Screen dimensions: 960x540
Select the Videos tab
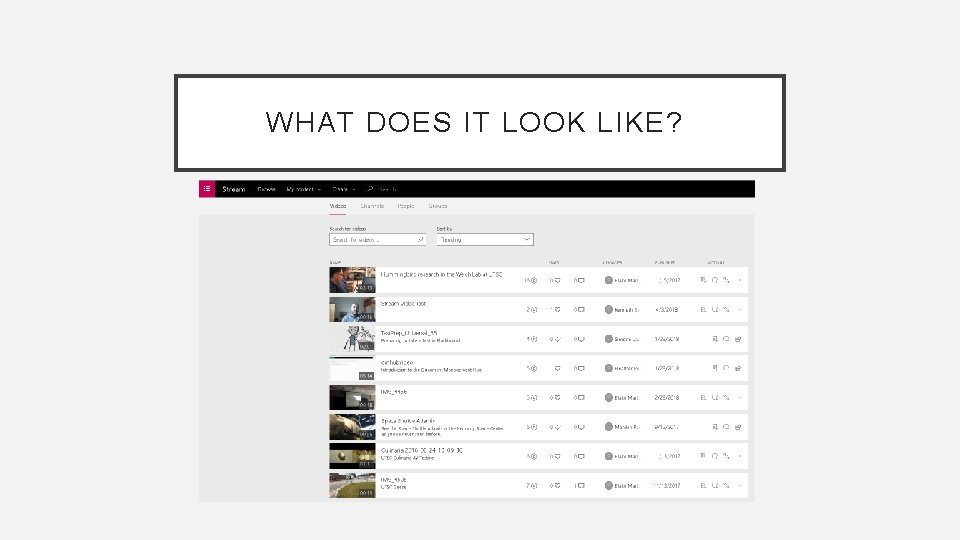pos(338,206)
